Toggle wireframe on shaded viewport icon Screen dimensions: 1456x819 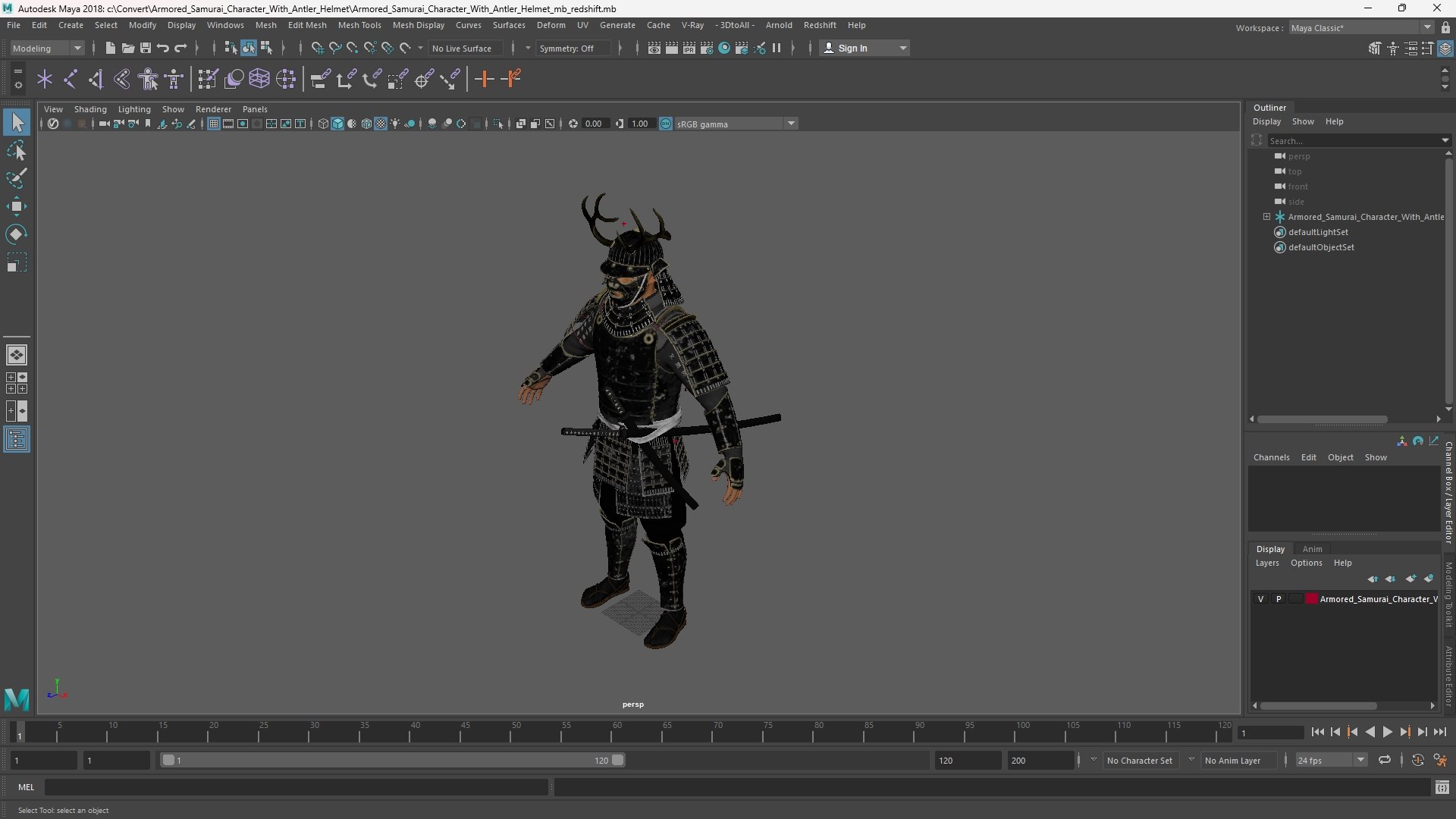click(366, 124)
